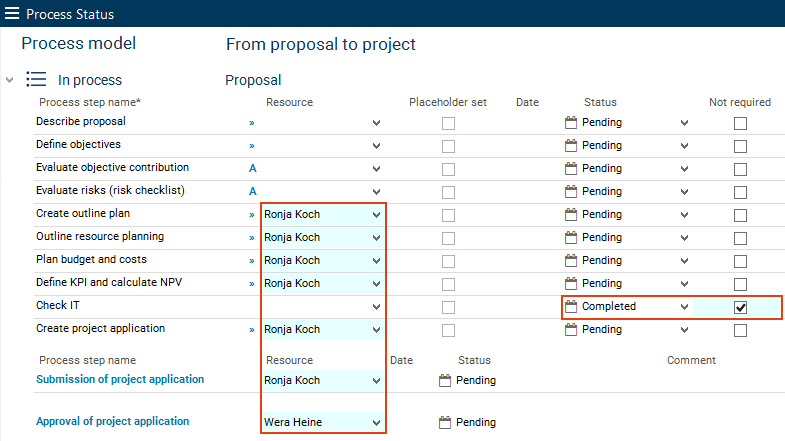The image size is (785, 441).
Task: Click the Process step name column header
Action: tap(90, 102)
